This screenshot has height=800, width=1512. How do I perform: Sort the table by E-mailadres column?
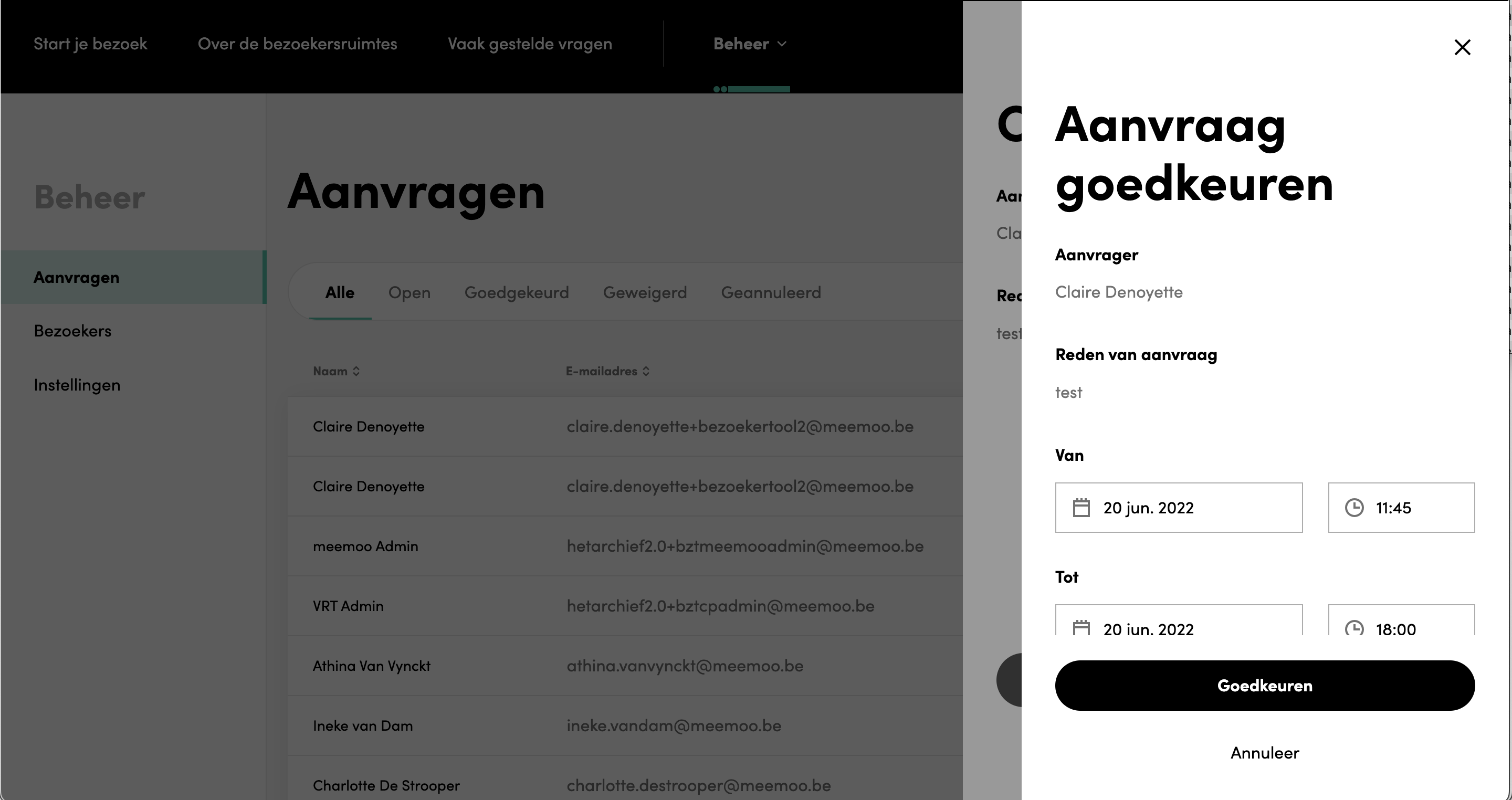(607, 371)
